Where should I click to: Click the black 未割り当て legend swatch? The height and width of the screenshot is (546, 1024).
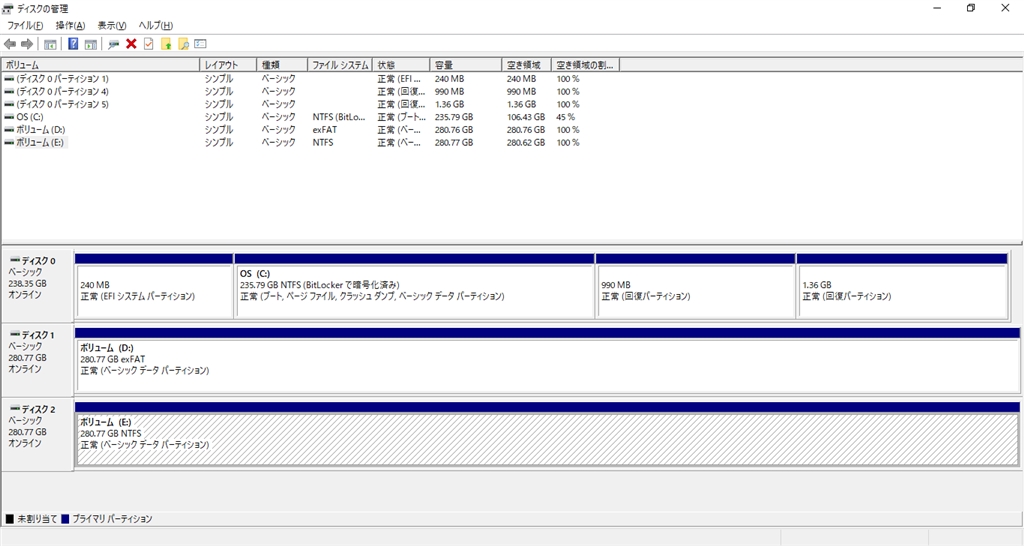click(10, 519)
